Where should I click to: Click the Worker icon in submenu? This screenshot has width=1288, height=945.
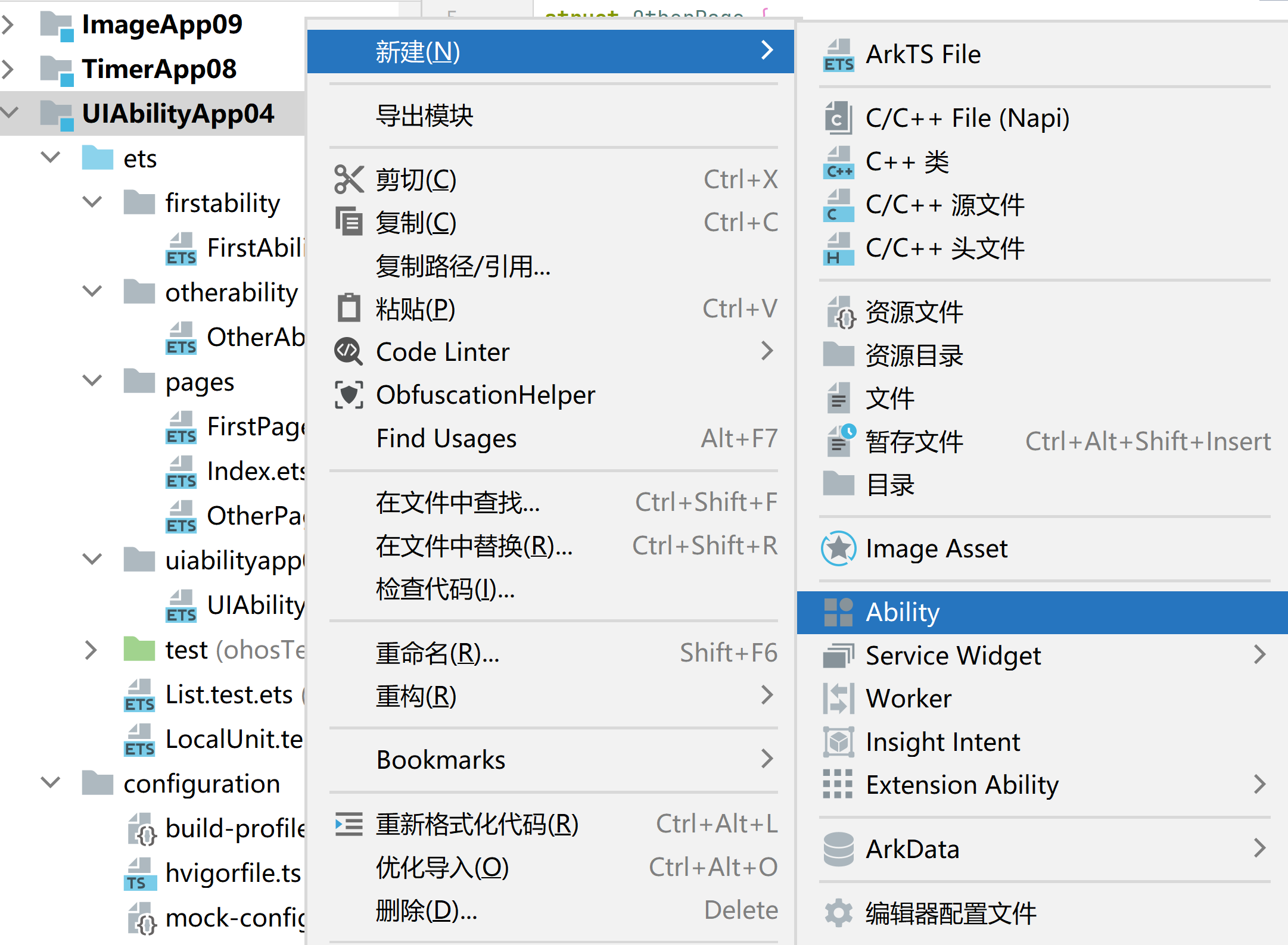[x=838, y=698]
